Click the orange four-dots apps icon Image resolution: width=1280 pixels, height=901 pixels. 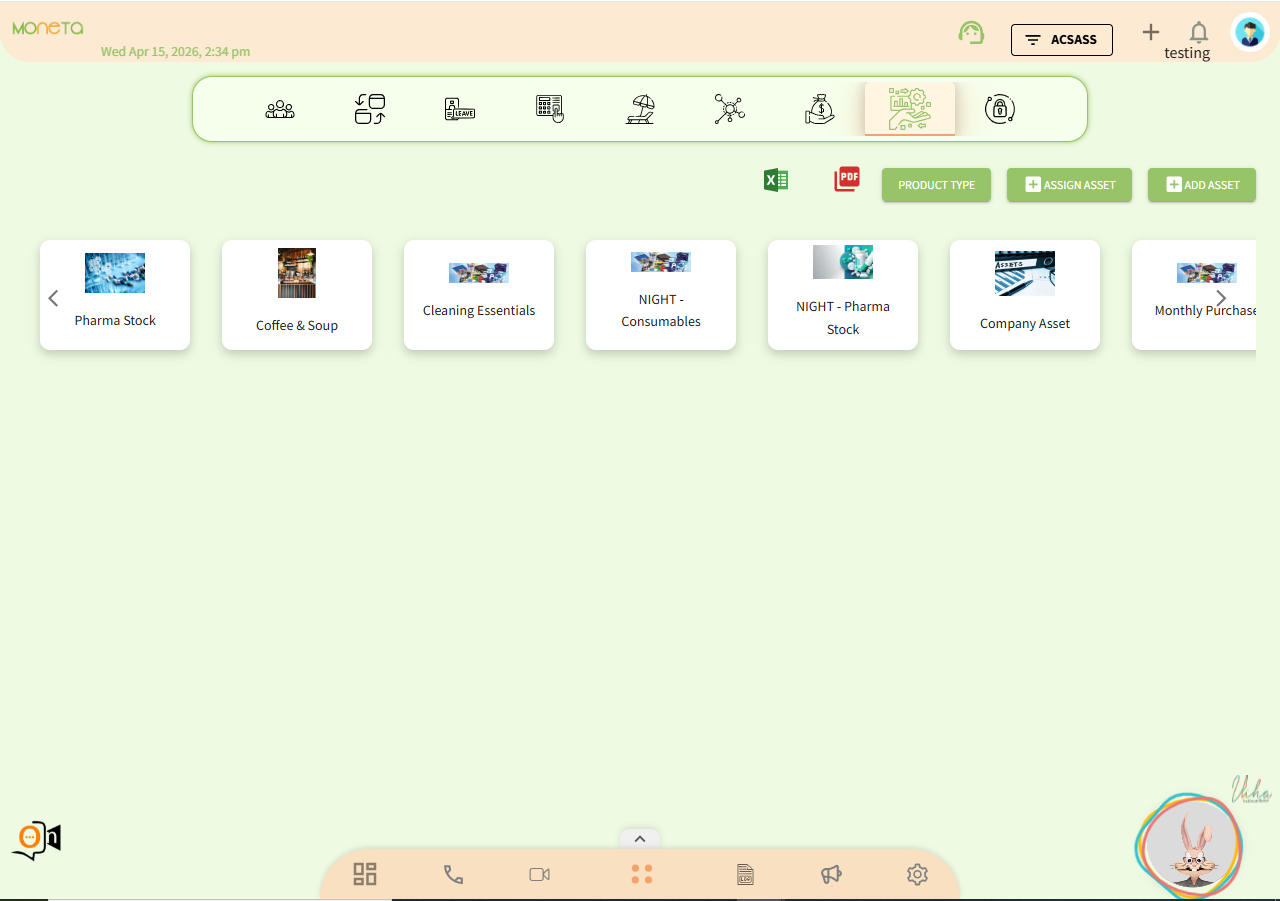642,874
